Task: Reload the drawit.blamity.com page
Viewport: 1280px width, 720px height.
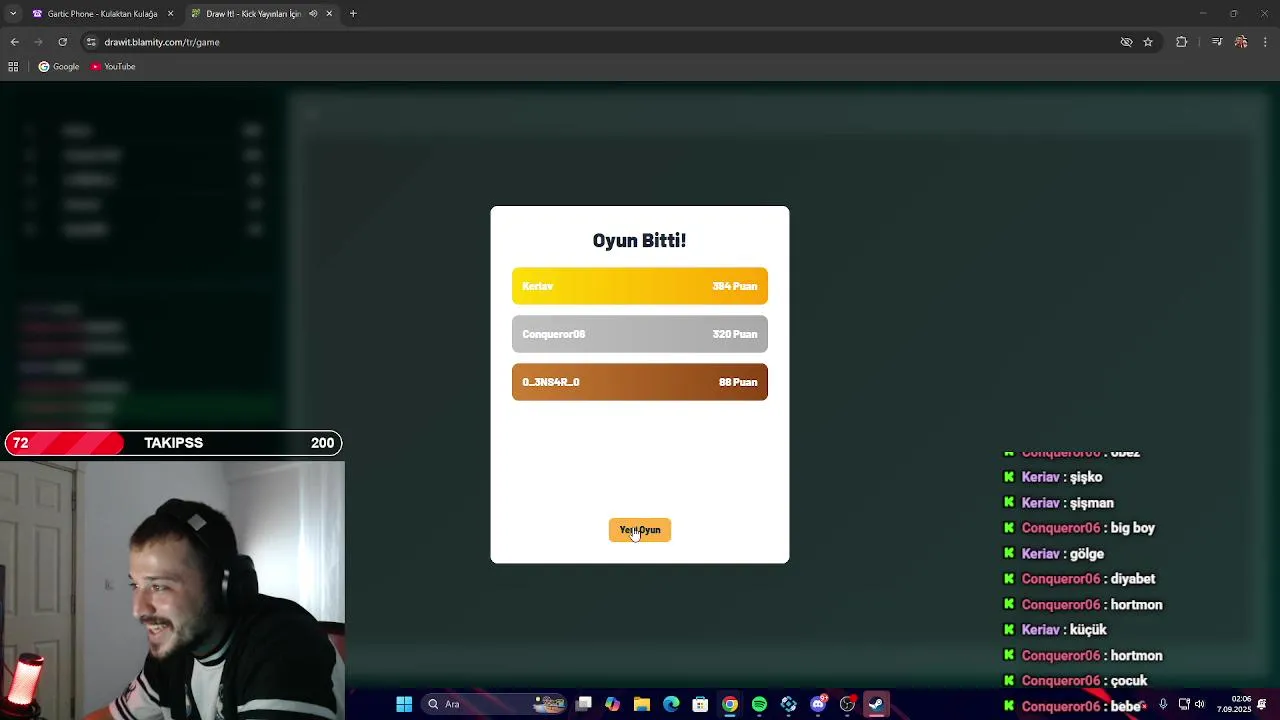Action: tap(62, 42)
